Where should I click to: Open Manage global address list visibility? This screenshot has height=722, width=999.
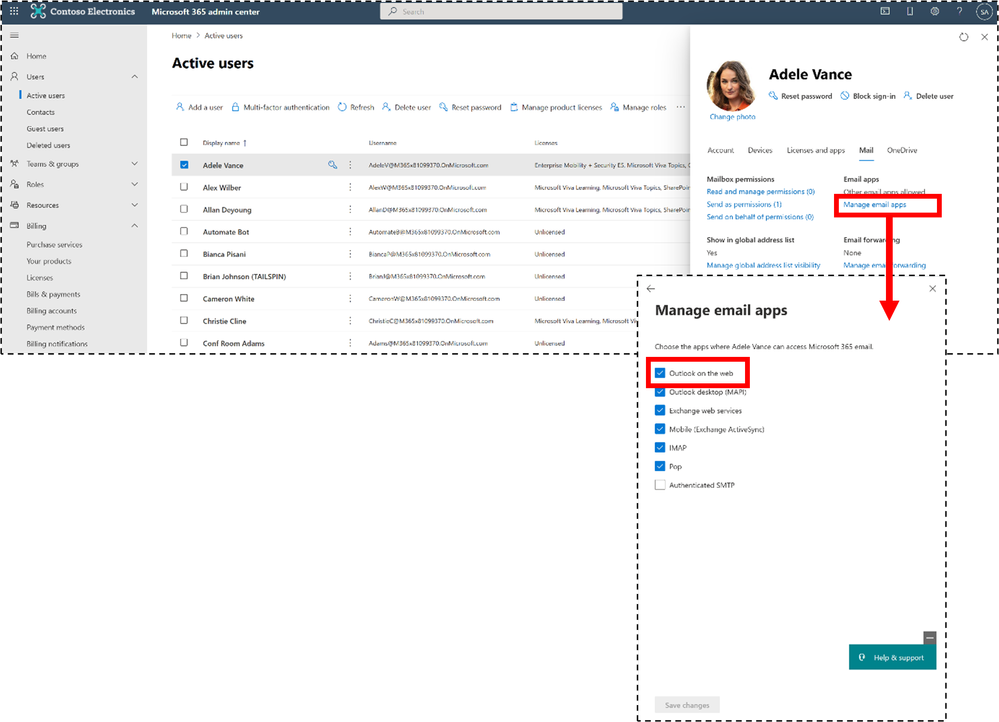763,265
